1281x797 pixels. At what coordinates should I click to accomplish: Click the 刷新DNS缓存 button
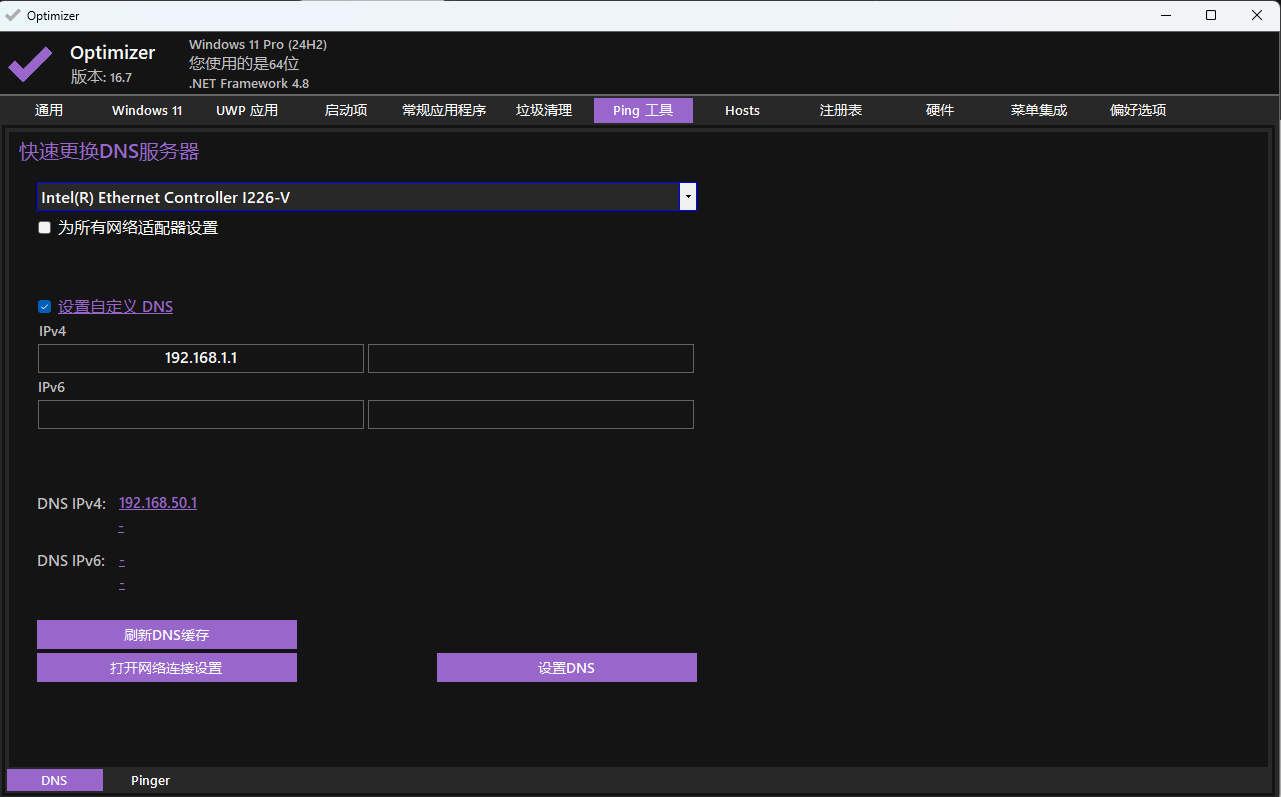pyautogui.click(x=166, y=634)
